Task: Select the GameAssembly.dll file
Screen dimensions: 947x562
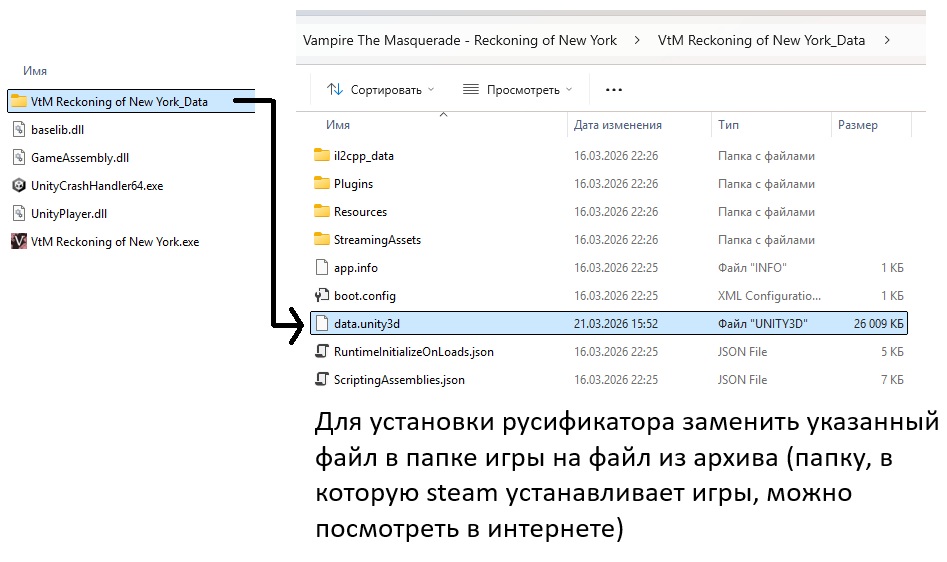Action: click(80, 158)
